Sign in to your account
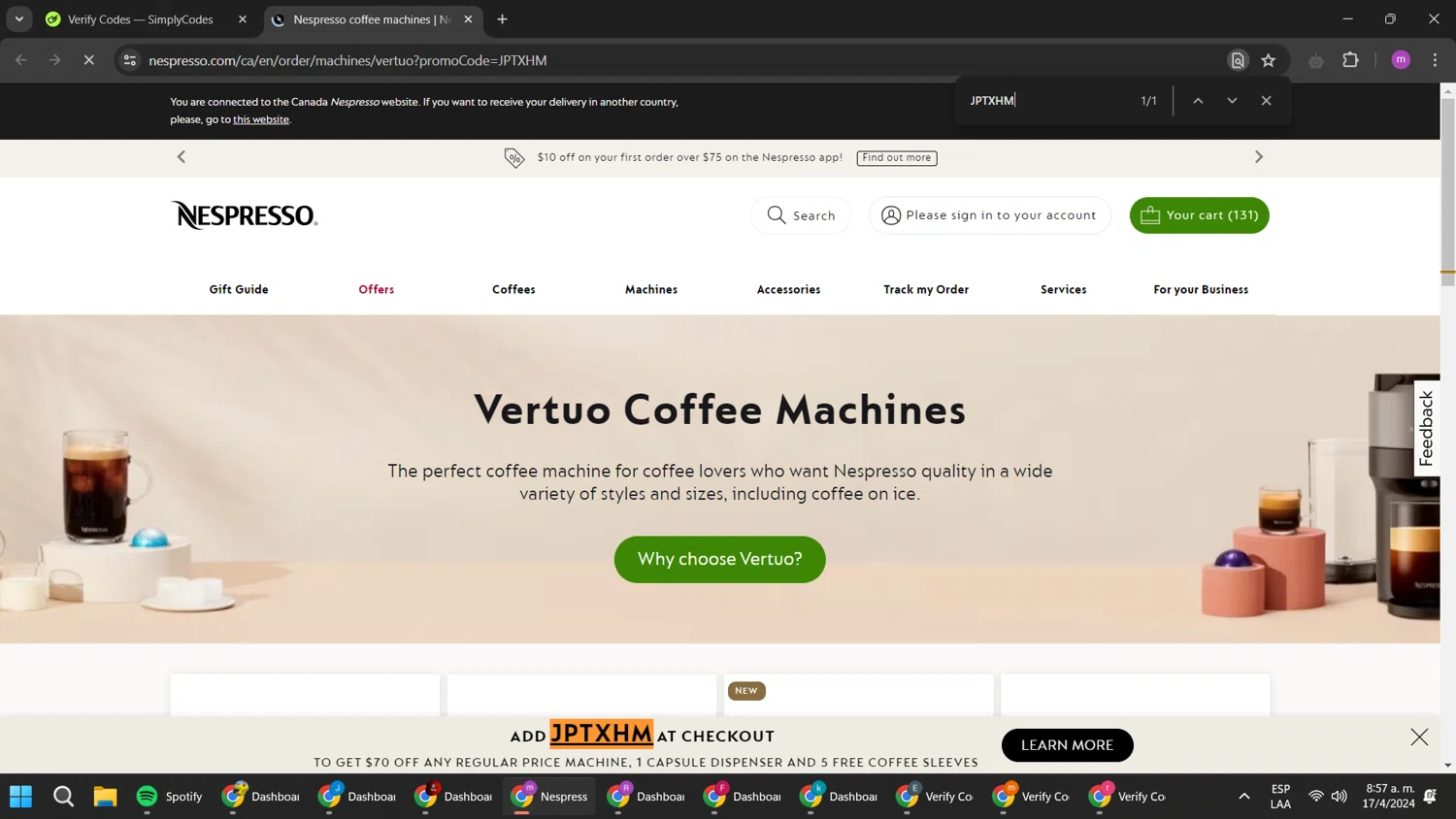This screenshot has width=1456, height=819. tap(989, 215)
